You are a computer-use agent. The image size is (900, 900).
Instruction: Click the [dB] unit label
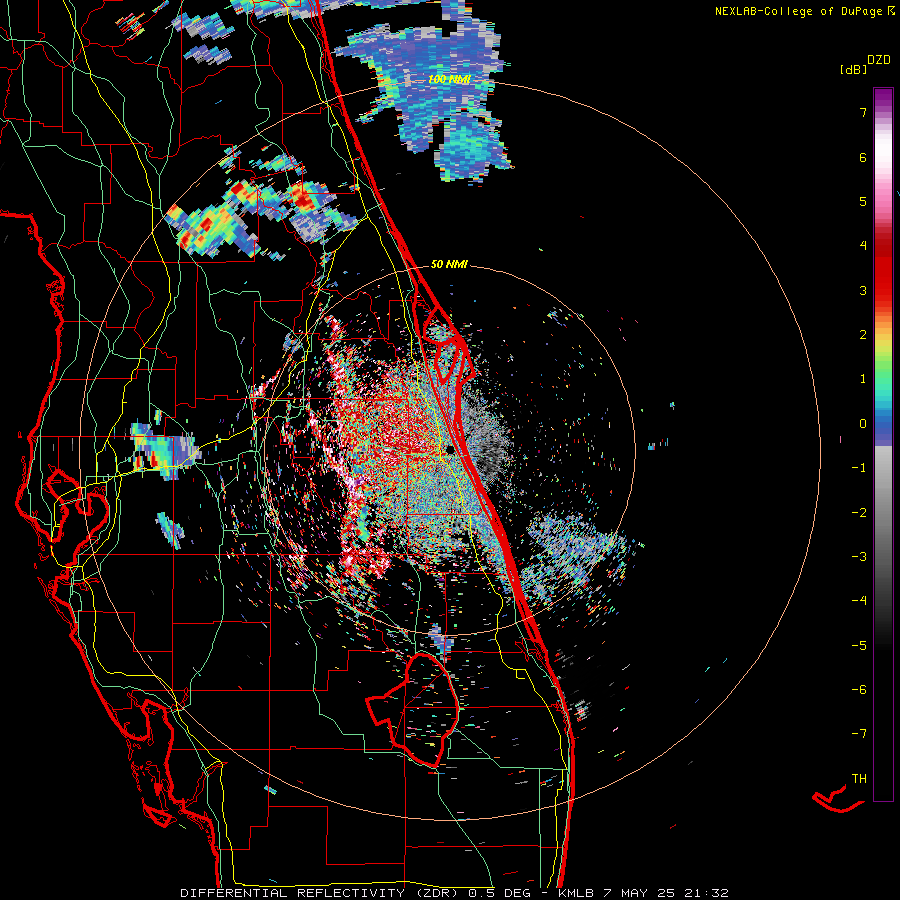pyautogui.click(x=854, y=70)
